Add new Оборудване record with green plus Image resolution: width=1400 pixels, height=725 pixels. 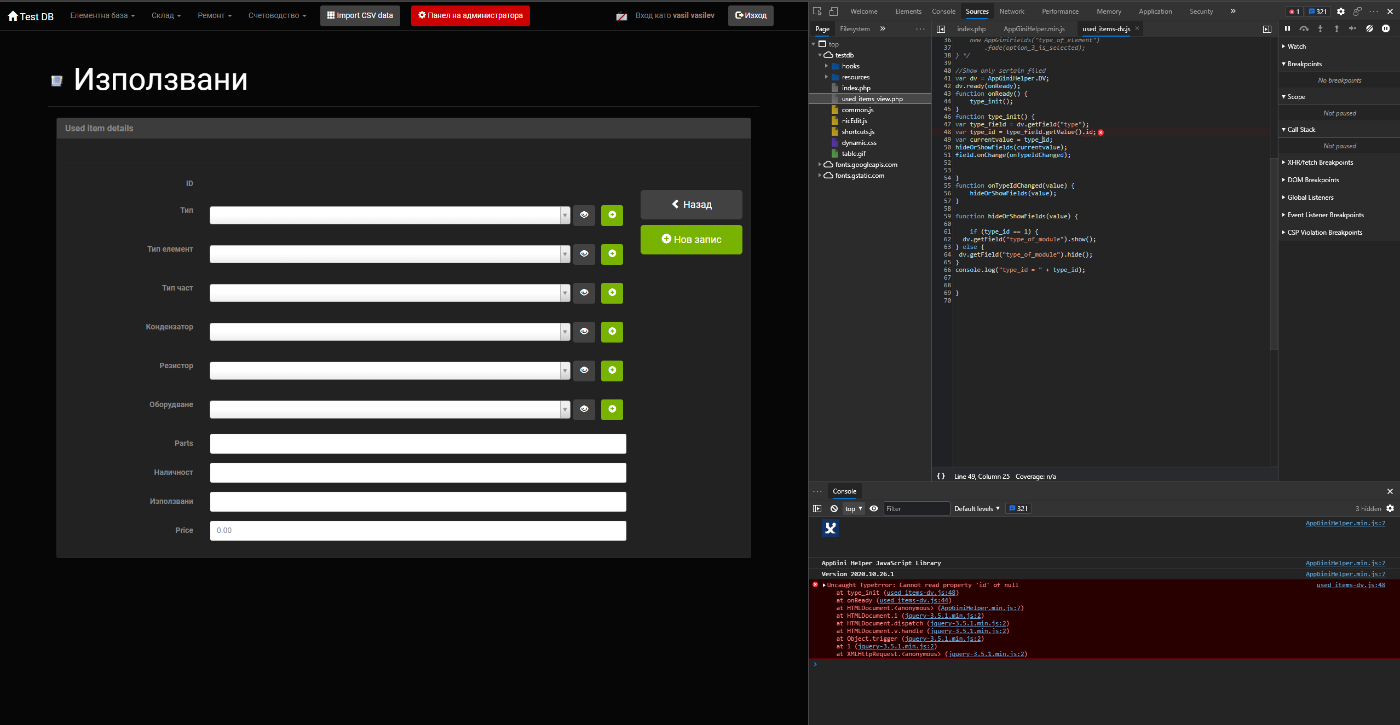(x=612, y=409)
